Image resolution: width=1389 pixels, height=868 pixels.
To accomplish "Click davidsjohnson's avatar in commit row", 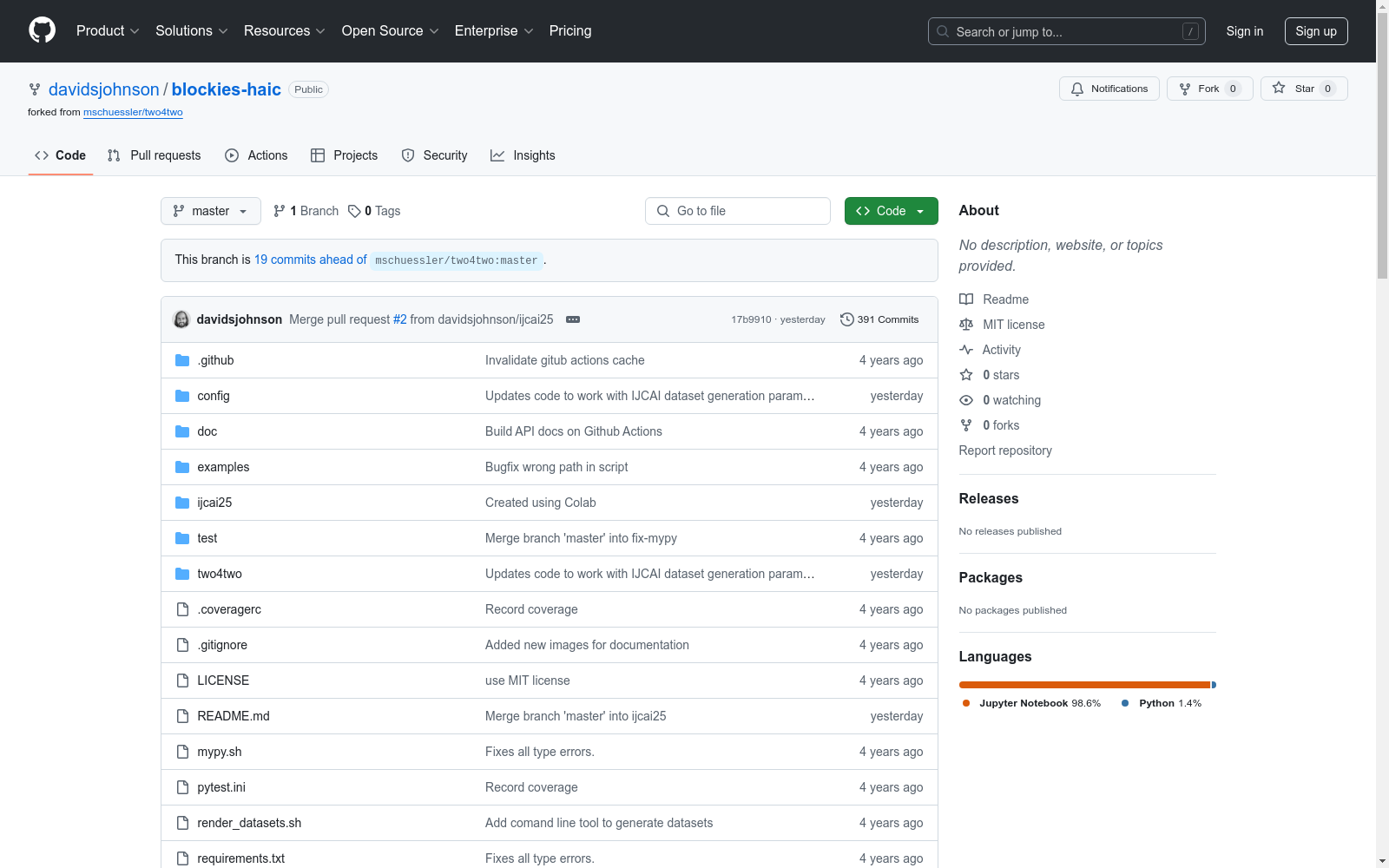I will [x=181, y=319].
